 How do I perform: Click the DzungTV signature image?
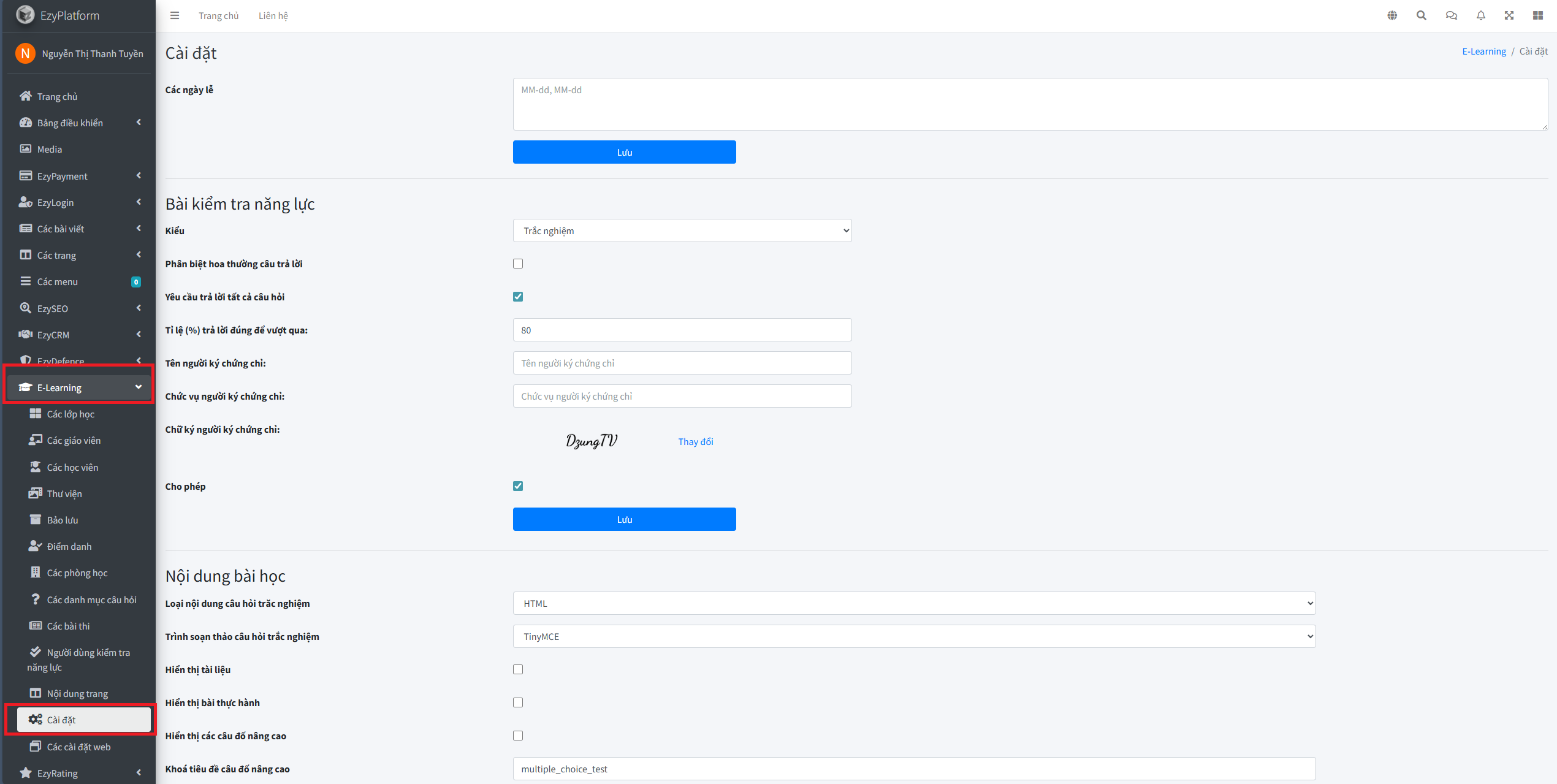592,441
